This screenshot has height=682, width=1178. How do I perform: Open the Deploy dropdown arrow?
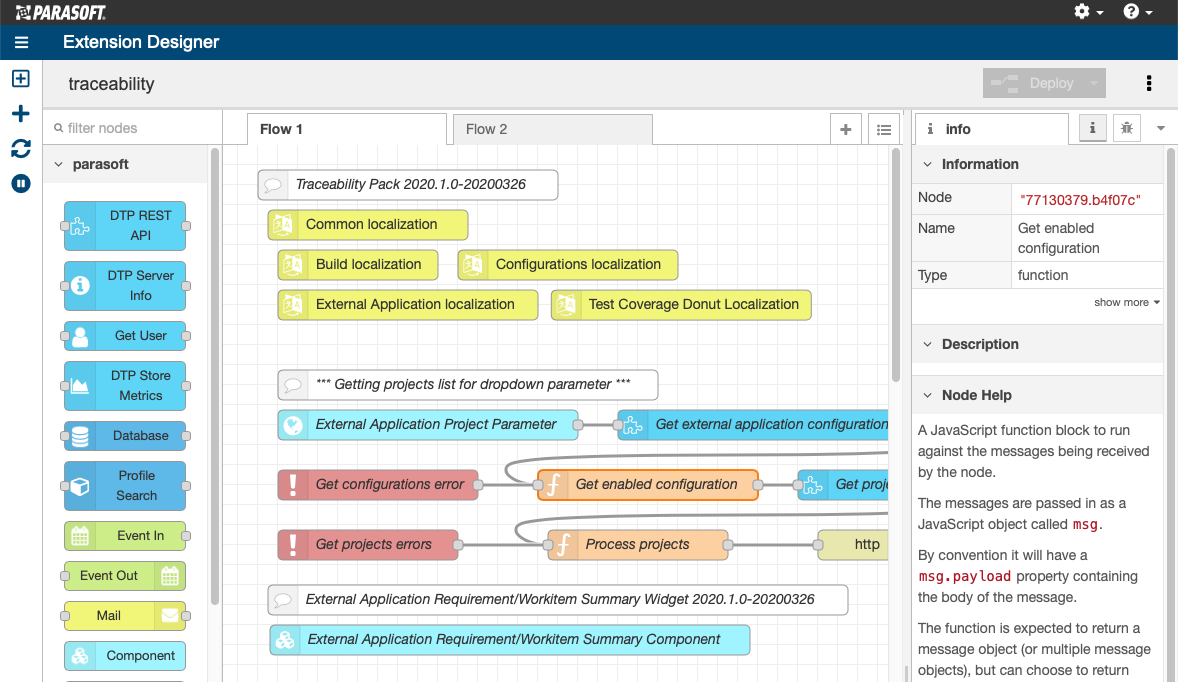(1094, 83)
